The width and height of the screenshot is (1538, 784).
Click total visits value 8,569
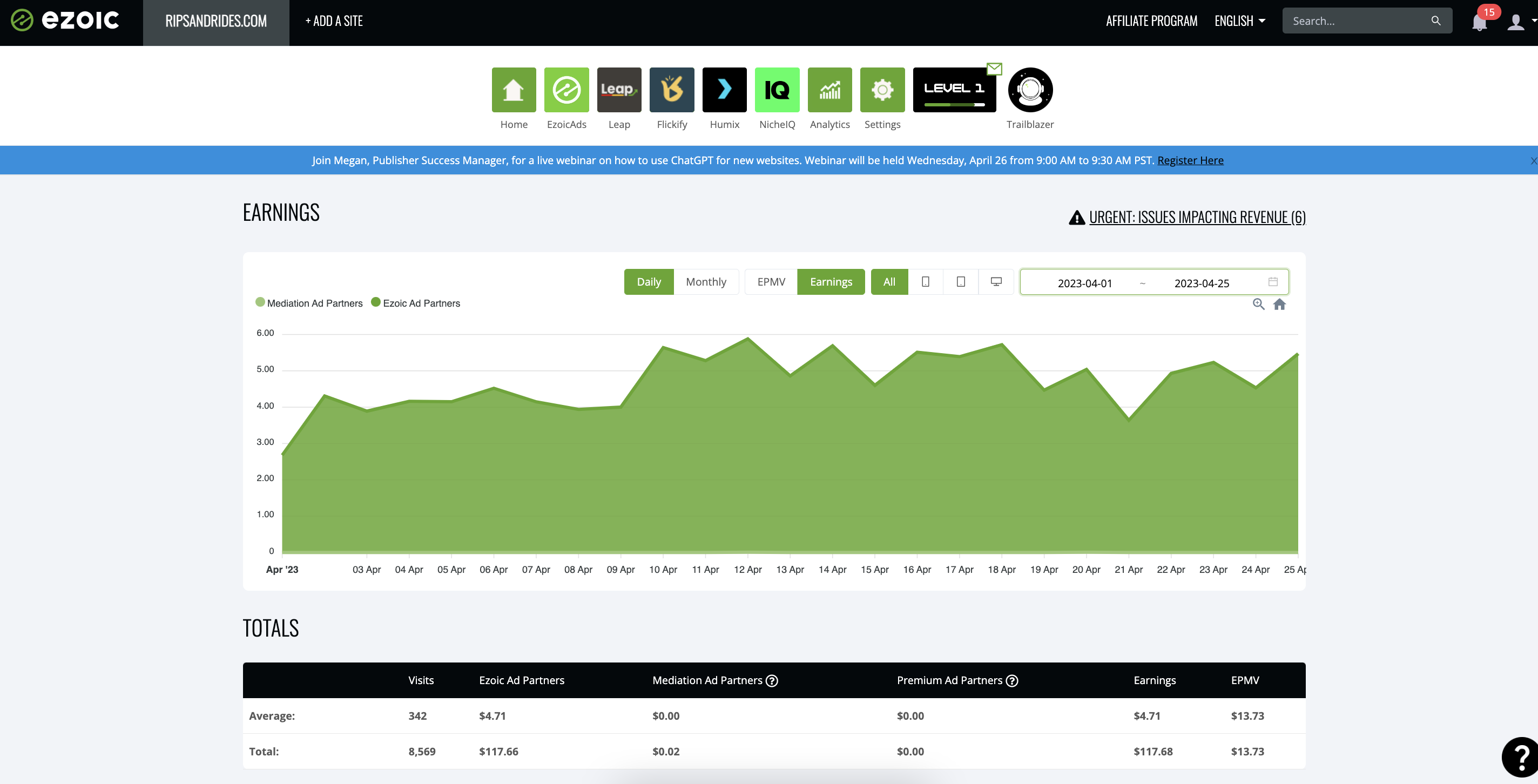422,752
